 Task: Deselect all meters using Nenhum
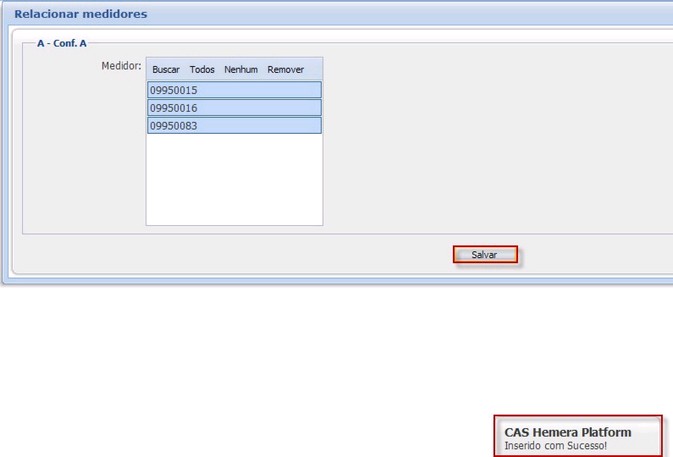241,70
